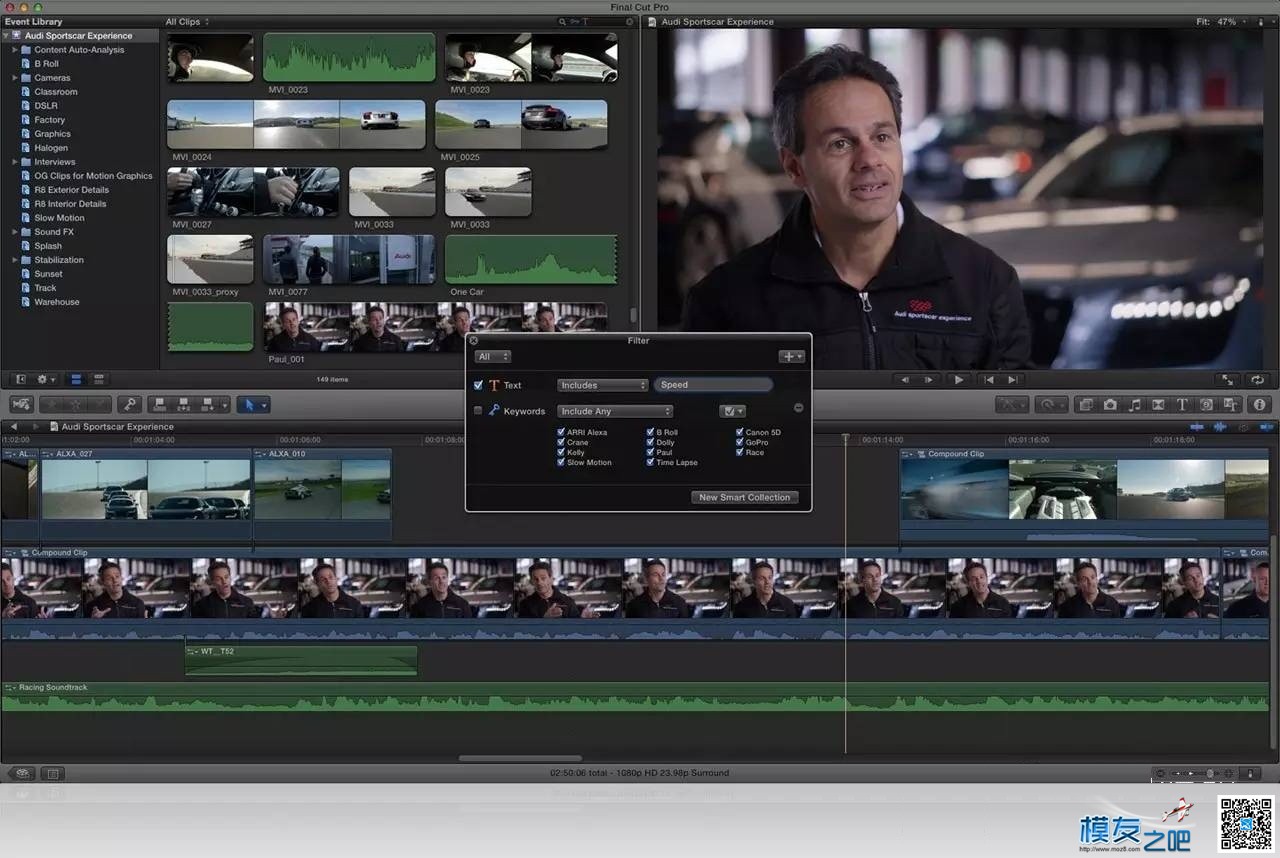The height and width of the screenshot is (858, 1280).
Task: Open the Retime speed menu icon
Action: [1052, 405]
